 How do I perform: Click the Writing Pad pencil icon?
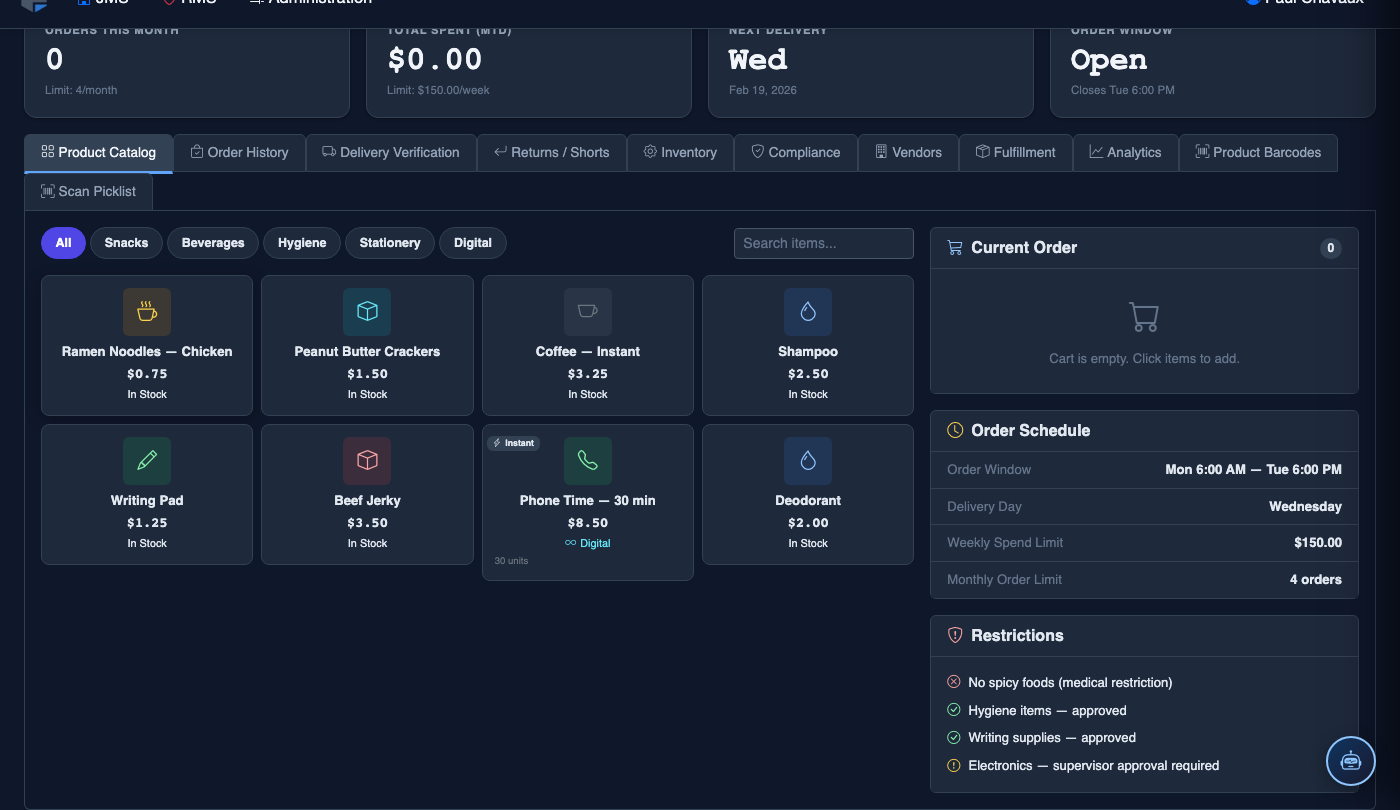pyautogui.click(x=147, y=461)
